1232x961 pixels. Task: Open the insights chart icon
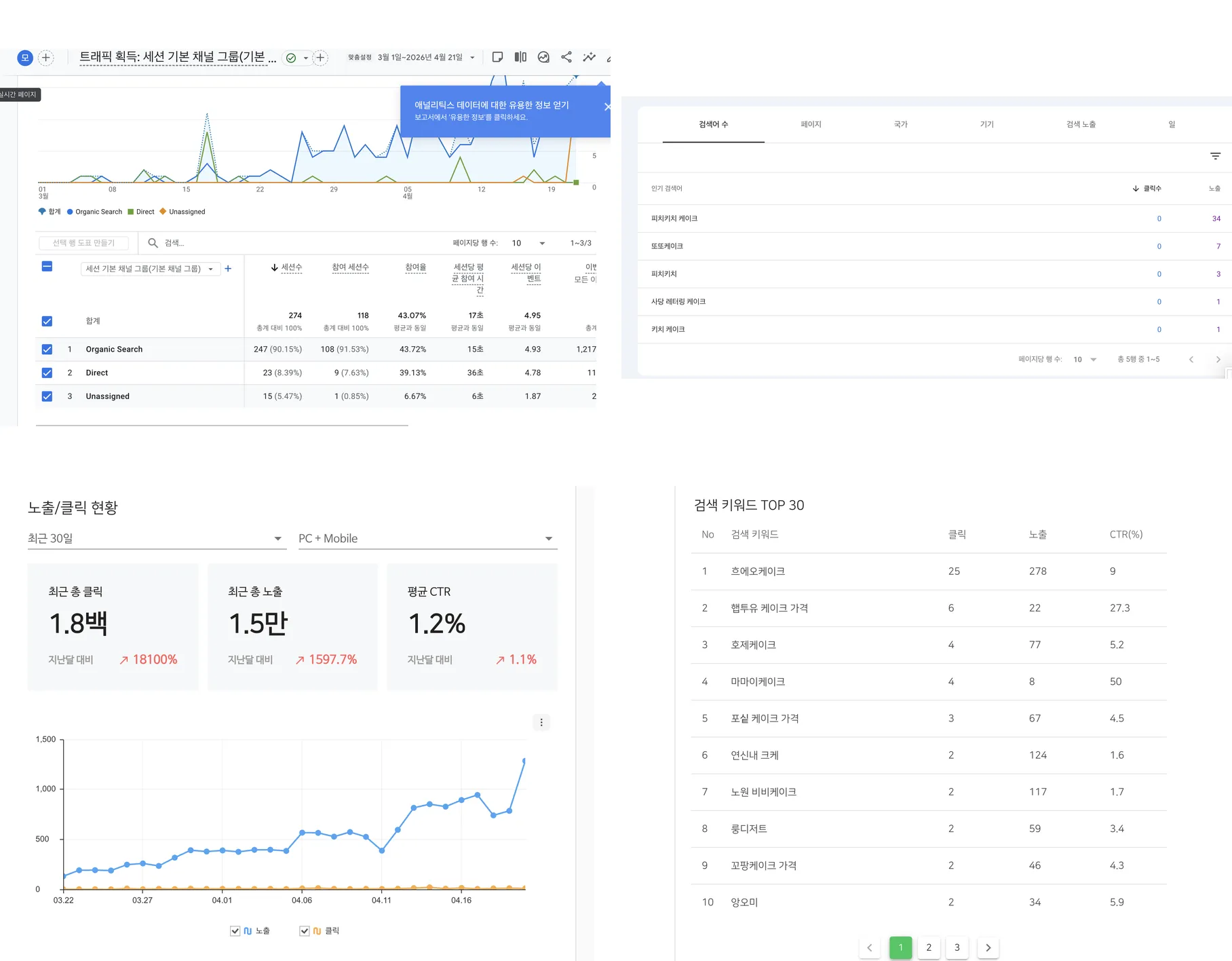(543, 57)
